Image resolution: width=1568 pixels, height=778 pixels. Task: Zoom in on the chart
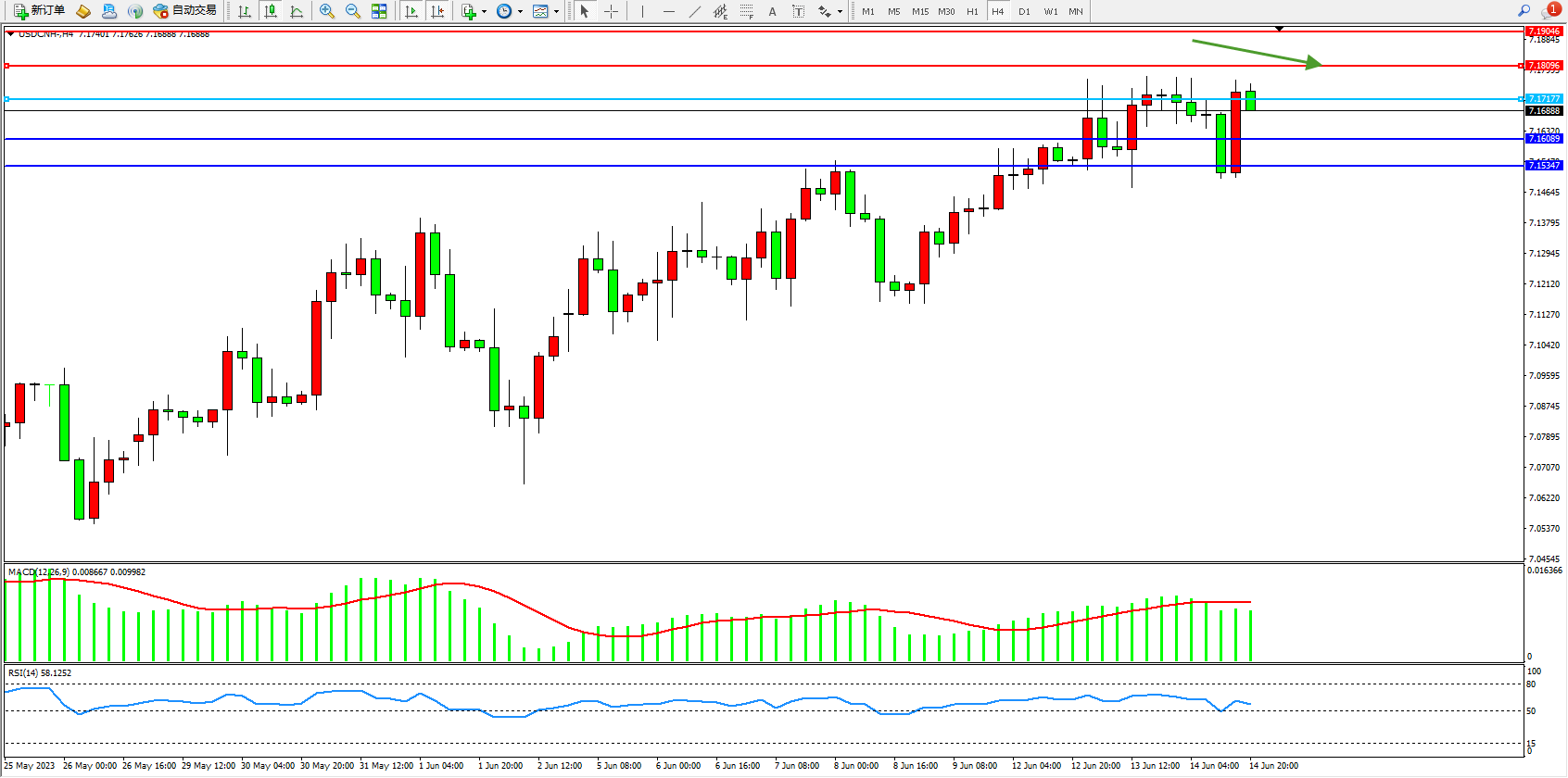[x=327, y=11]
